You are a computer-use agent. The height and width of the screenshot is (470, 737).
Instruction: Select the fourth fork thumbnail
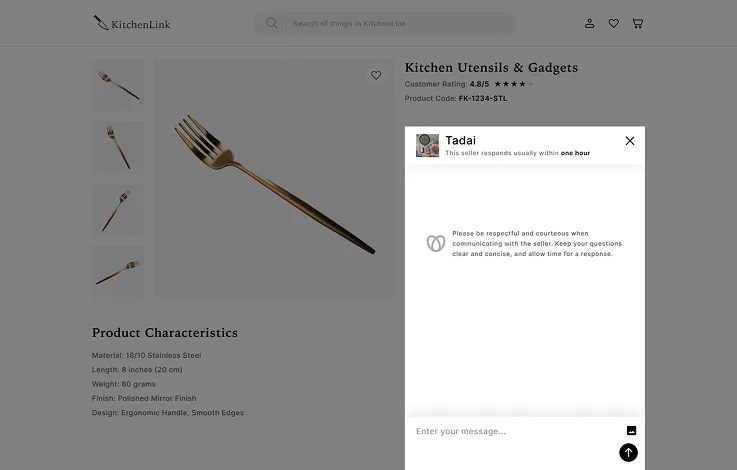(118, 271)
